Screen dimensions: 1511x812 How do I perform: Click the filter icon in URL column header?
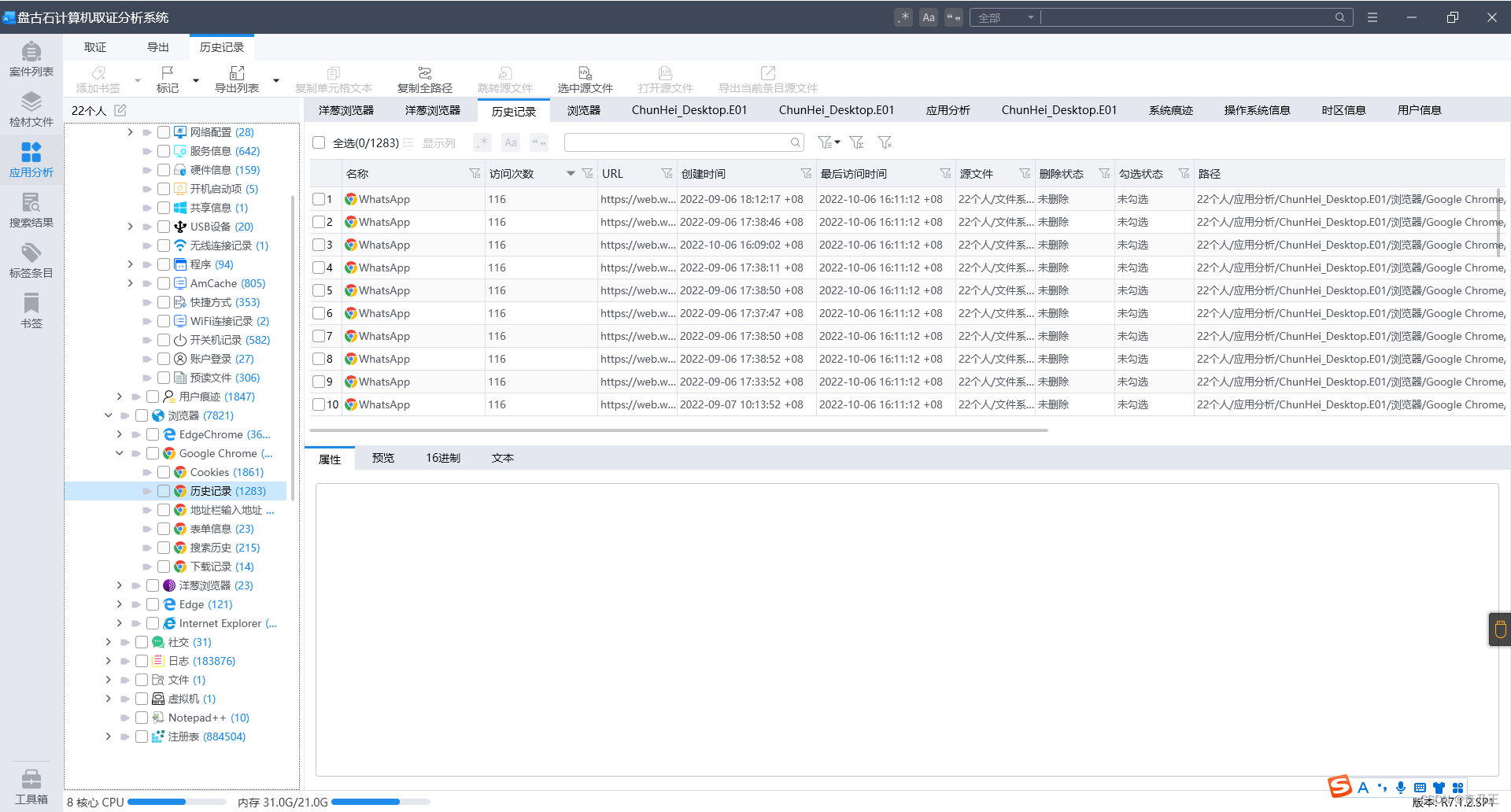pos(667,173)
